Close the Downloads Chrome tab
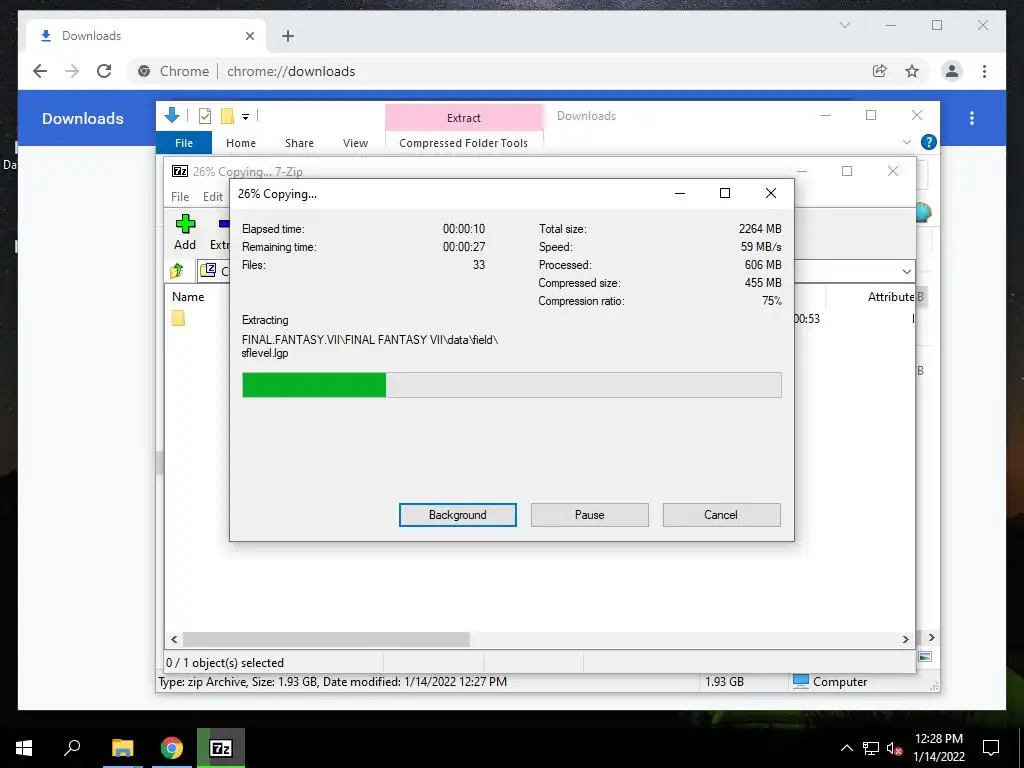 249,36
